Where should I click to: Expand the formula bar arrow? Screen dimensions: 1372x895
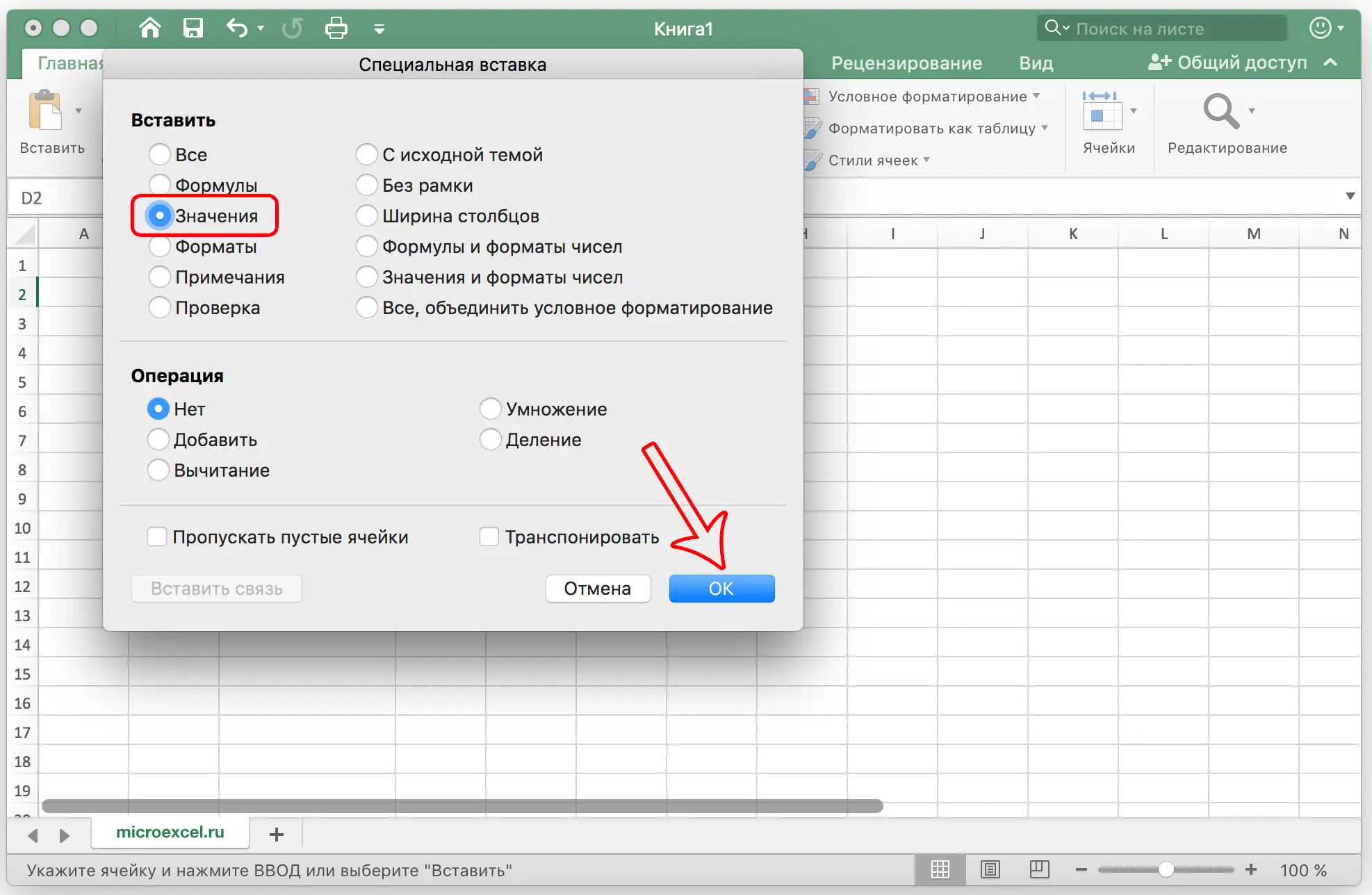(x=1350, y=197)
